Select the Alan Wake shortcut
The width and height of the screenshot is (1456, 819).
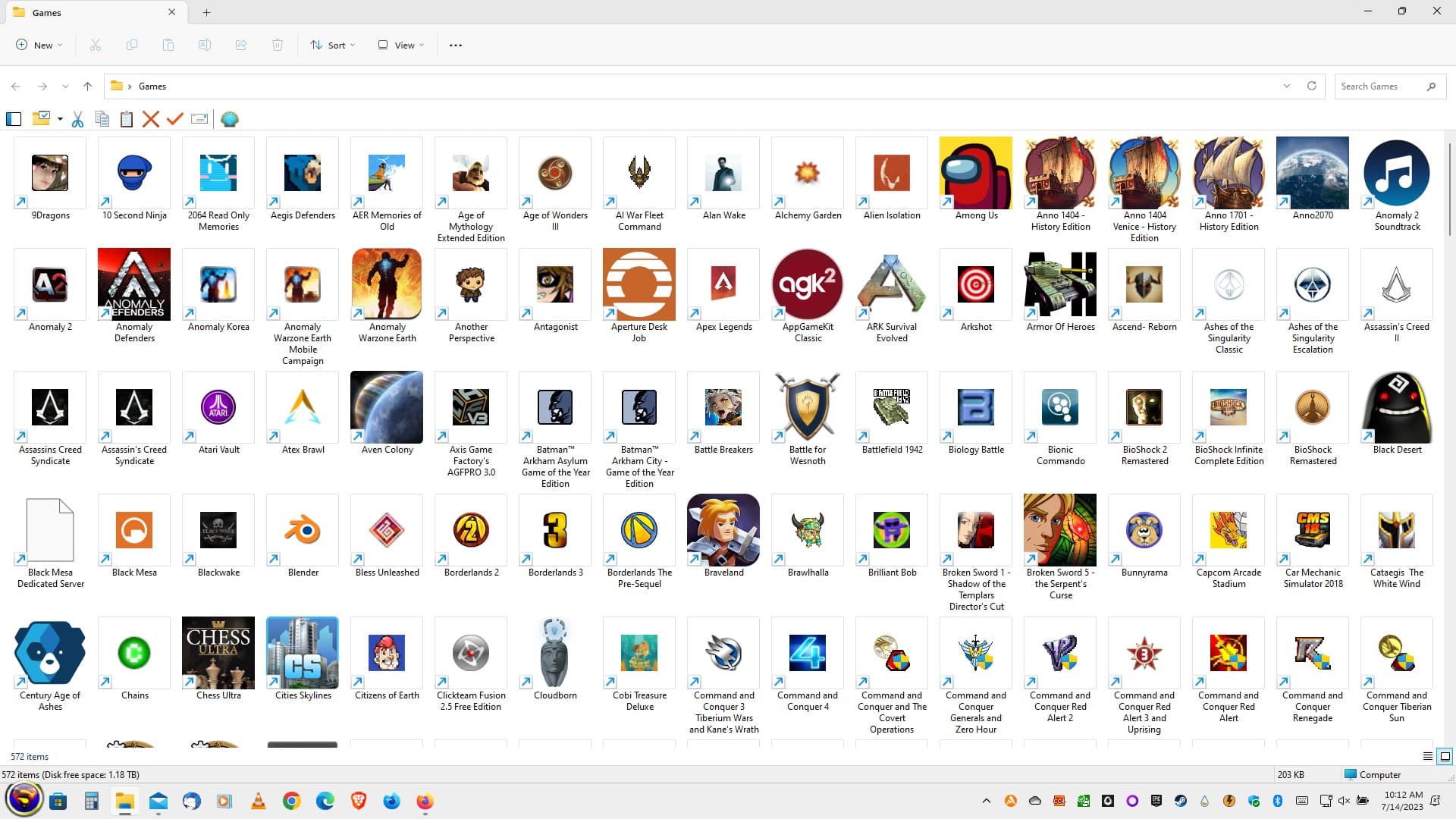point(723,180)
